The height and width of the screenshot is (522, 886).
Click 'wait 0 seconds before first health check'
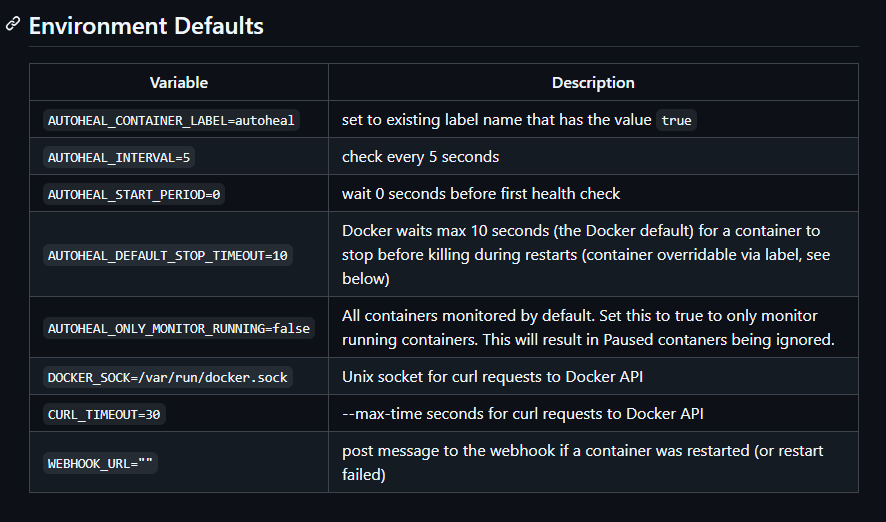481,194
